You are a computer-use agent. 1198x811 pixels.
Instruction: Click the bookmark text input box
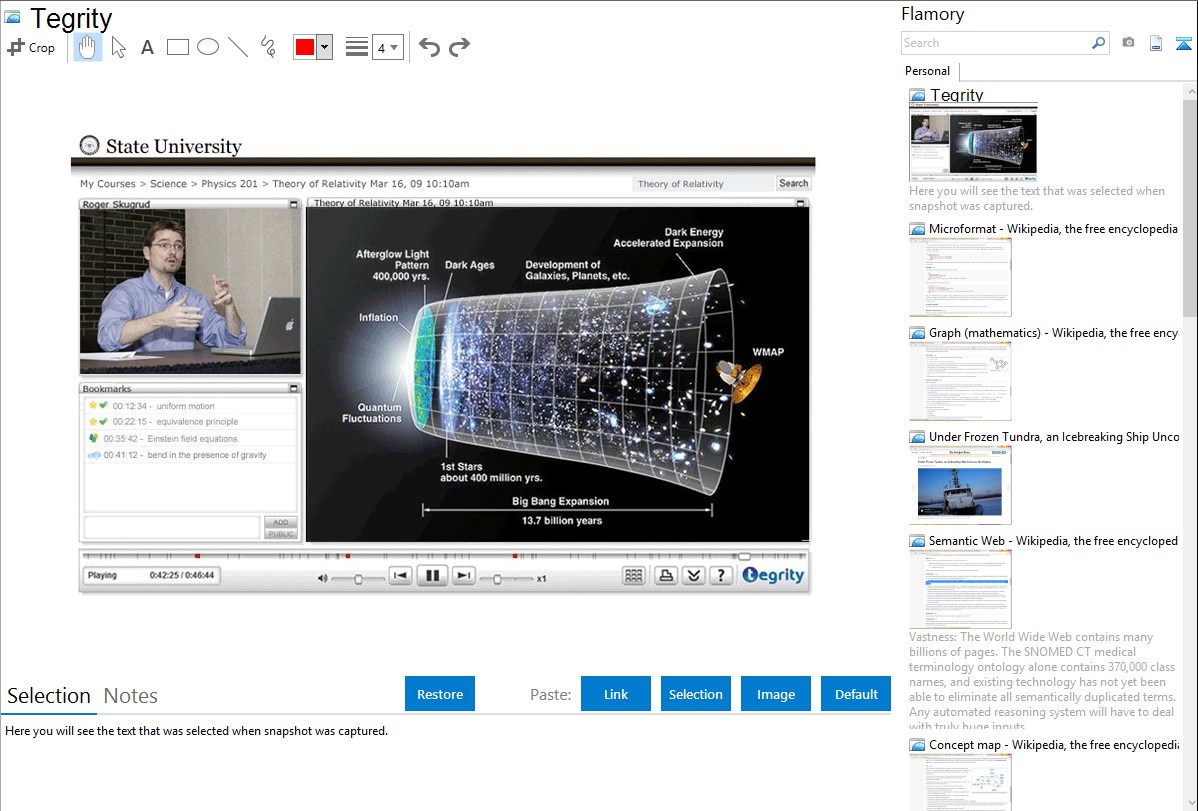point(173,527)
